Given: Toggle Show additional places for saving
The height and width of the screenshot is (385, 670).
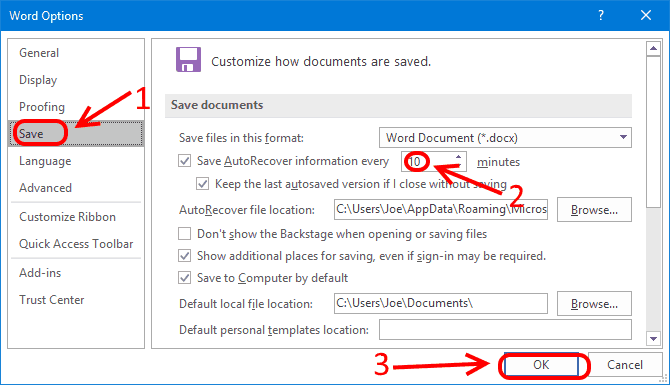Looking at the screenshot, I should [184, 256].
